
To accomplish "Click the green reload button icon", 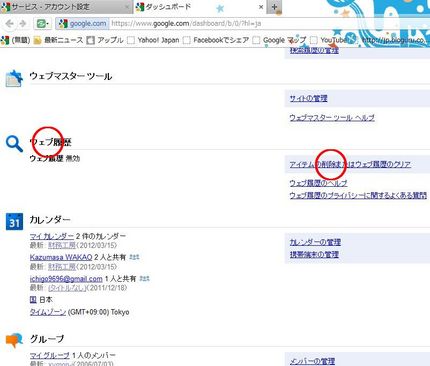I will 42,24.
